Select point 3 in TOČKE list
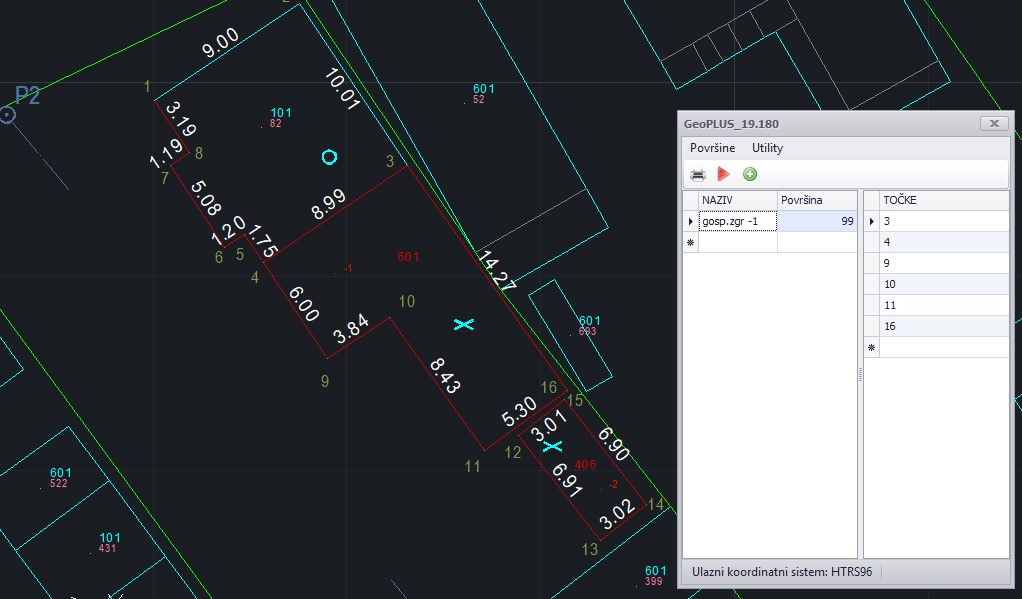The height and width of the screenshot is (599, 1022). click(944, 221)
